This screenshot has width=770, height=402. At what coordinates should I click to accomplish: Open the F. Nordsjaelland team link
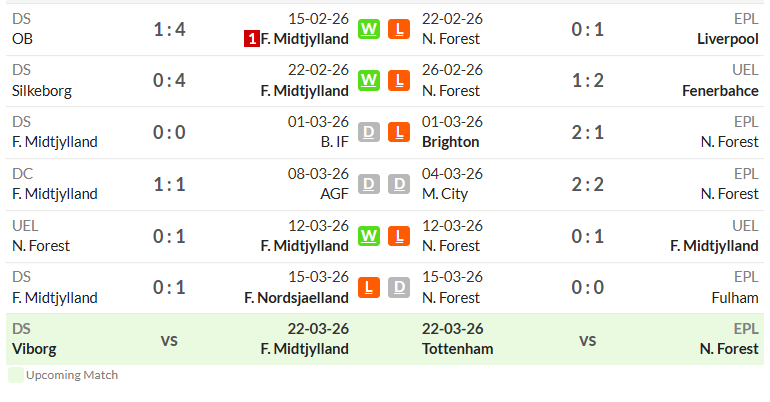297,298
